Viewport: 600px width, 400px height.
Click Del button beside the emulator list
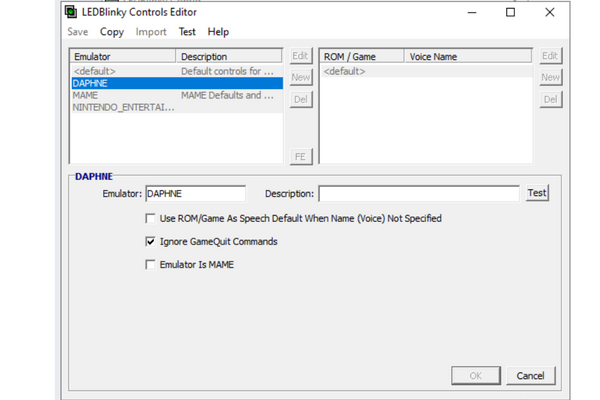click(301, 100)
